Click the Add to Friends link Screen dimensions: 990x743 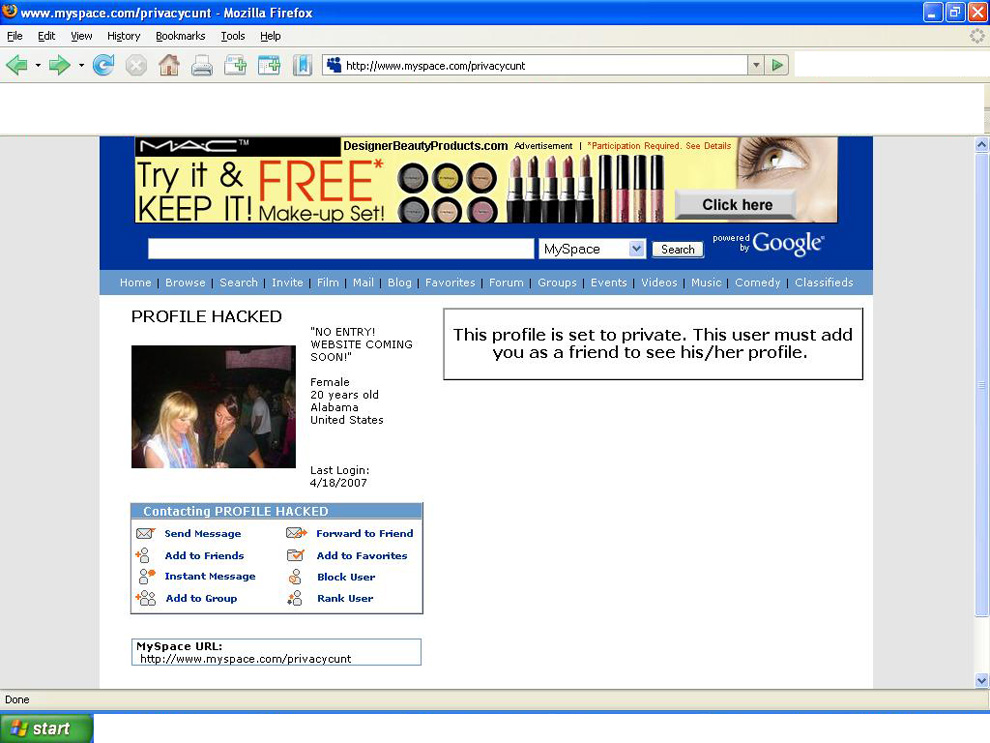[x=205, y=556]
